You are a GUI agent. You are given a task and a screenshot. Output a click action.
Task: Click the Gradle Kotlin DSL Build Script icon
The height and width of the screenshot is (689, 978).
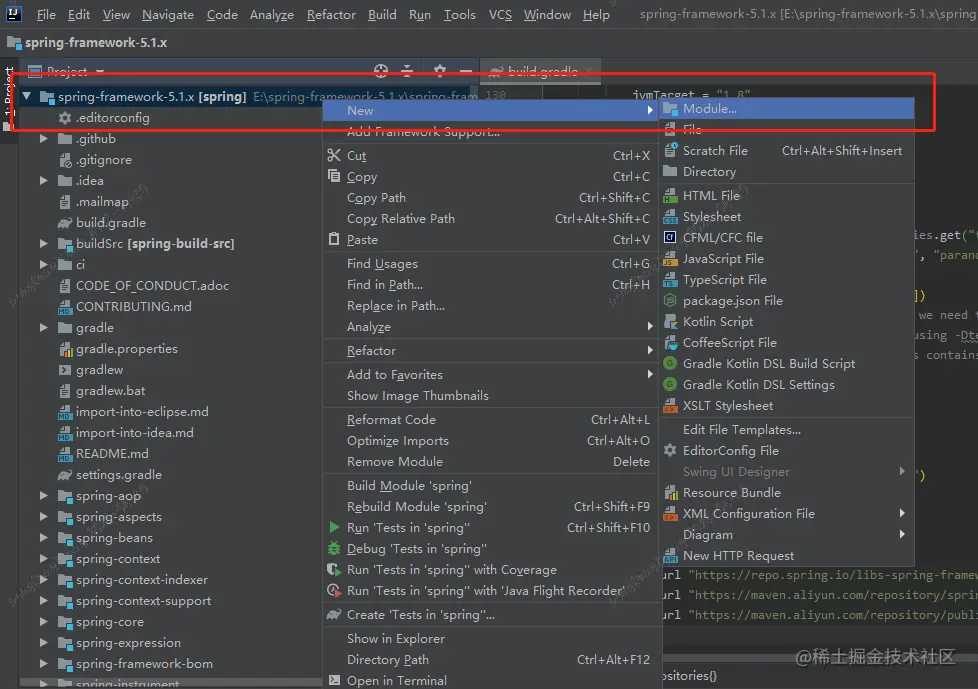point(670,364)
